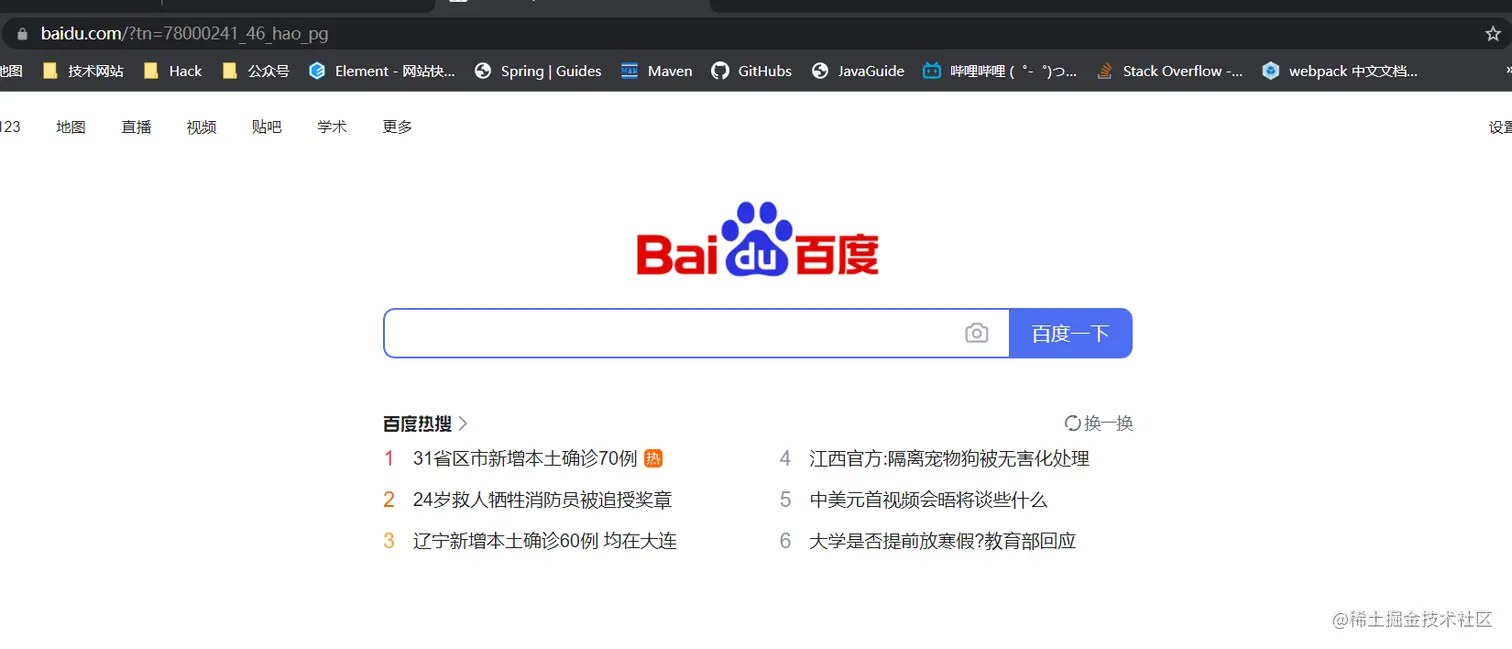Go to 地图 in the top navigation
The width and height of the screenshot is (1512, 649).
pos(71,127)
